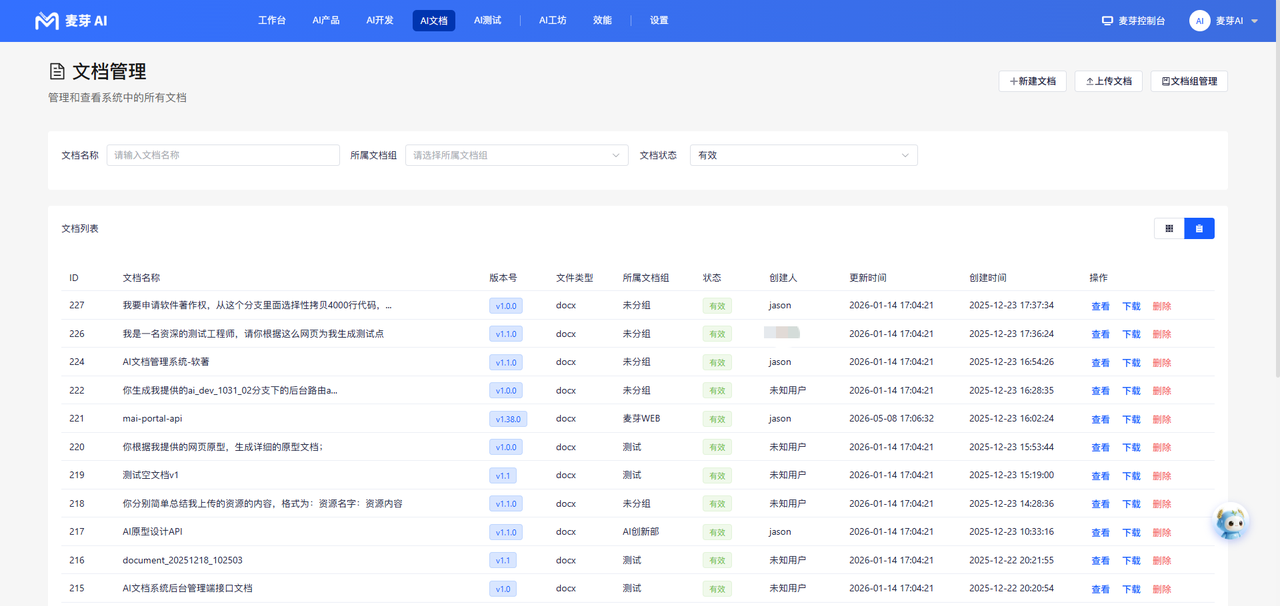Open the AI测试 menu tab
The image size is (1280, 606).
point(488,21)
